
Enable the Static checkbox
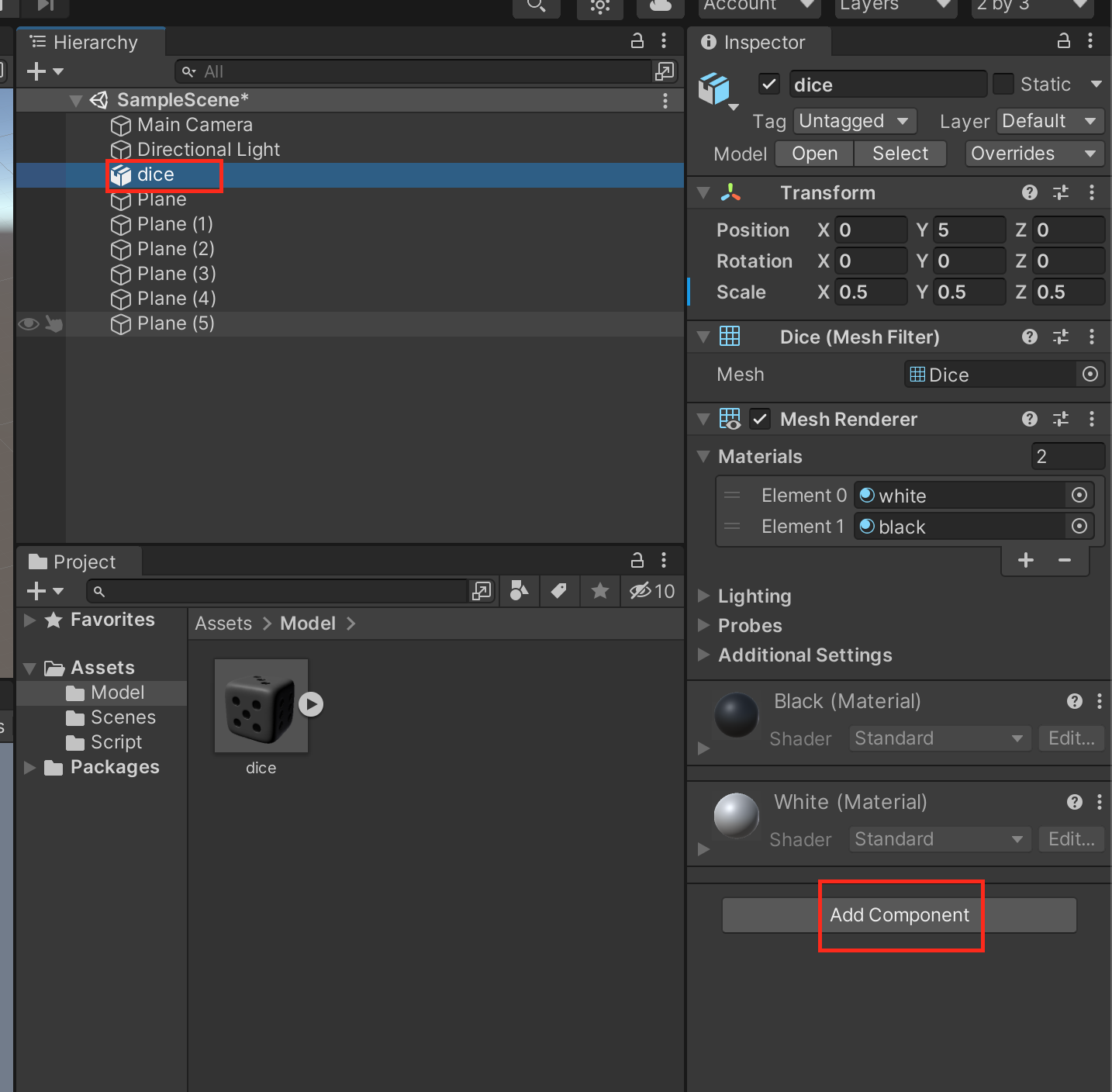tap(1003, 84)
